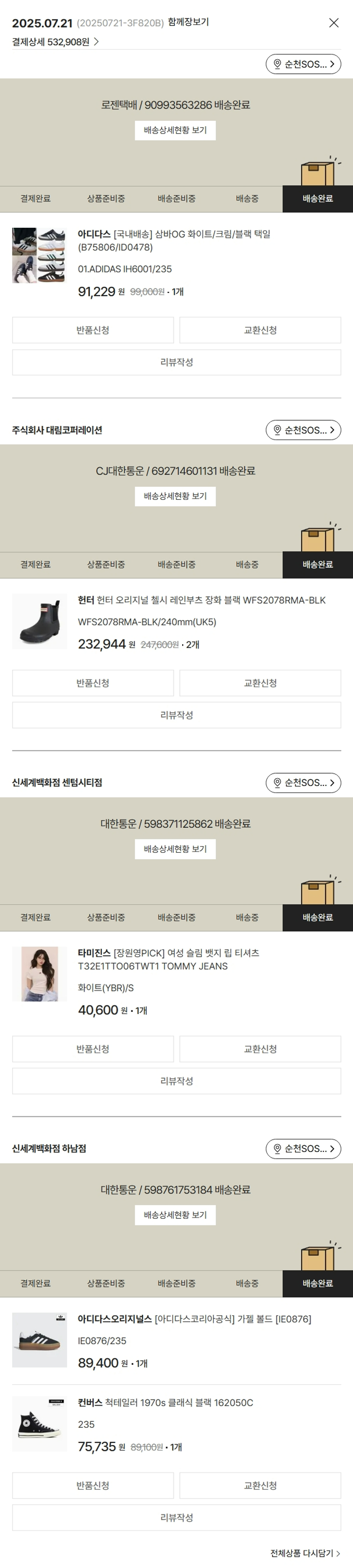Click the CJ대한통운 shipment box icon
The height and width of the screenshot is (1568, 353).
click(318, 539)
